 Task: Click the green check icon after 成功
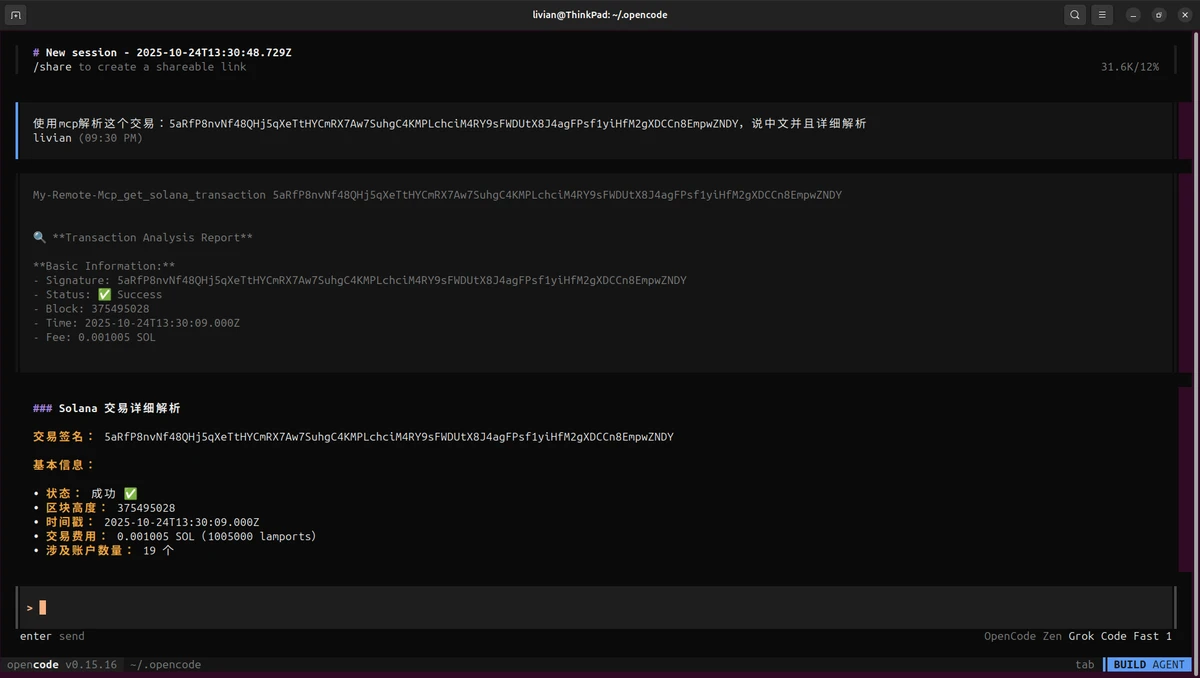(130, 494)
